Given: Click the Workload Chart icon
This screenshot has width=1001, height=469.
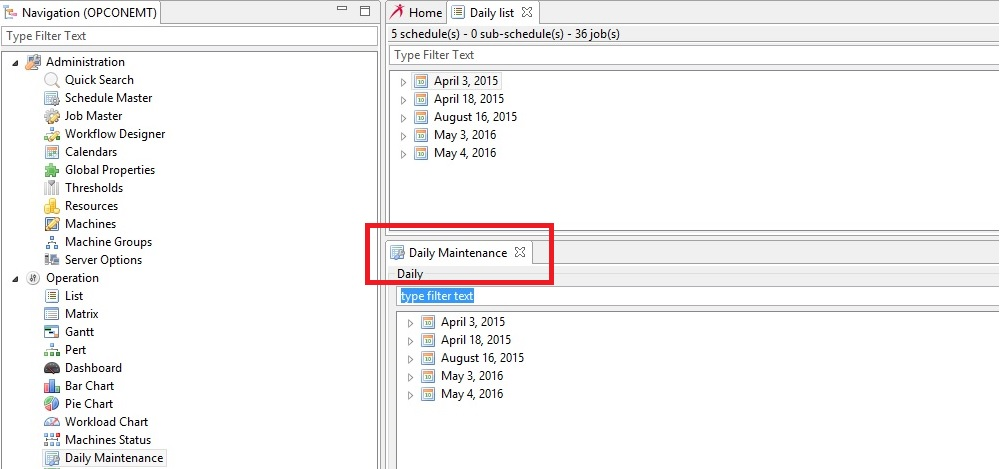Looking at the screenshot, I should coord(52,422).
